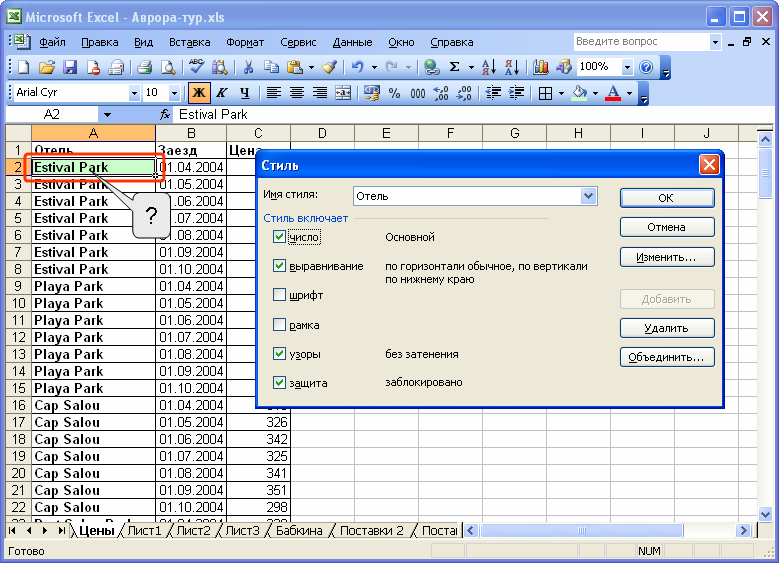Enable the 'рамка' checkbox
Viewport: 781px width, 567px height.
coord(280,325)
